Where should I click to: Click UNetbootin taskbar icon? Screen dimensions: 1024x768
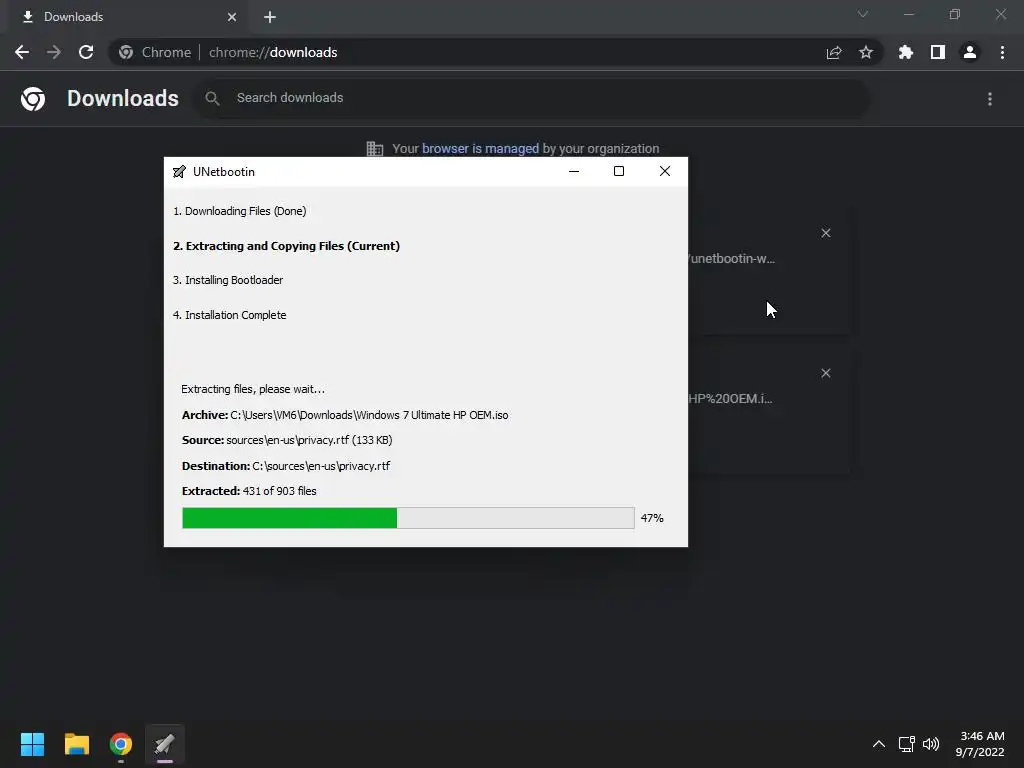click(x=165, y=744)
